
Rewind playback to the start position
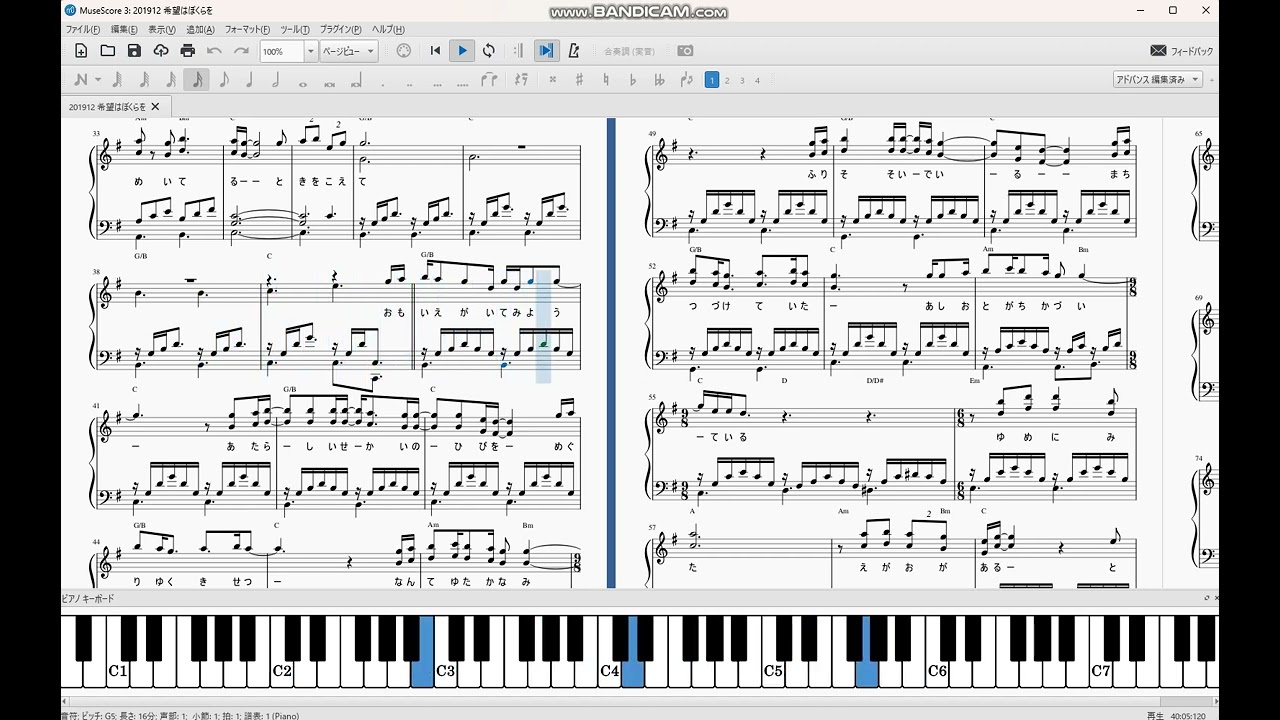click(435, 51)
